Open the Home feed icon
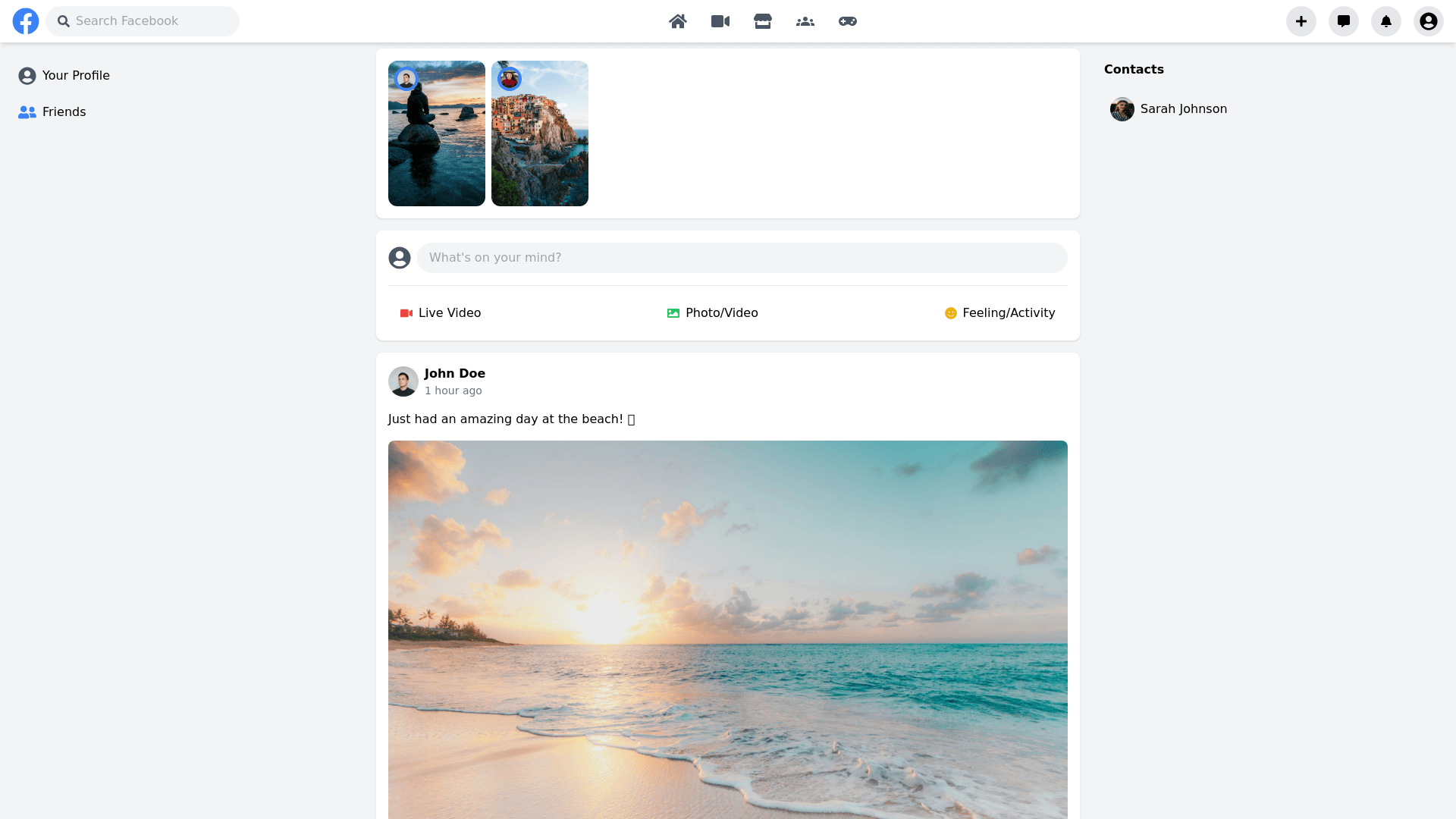 678,21
